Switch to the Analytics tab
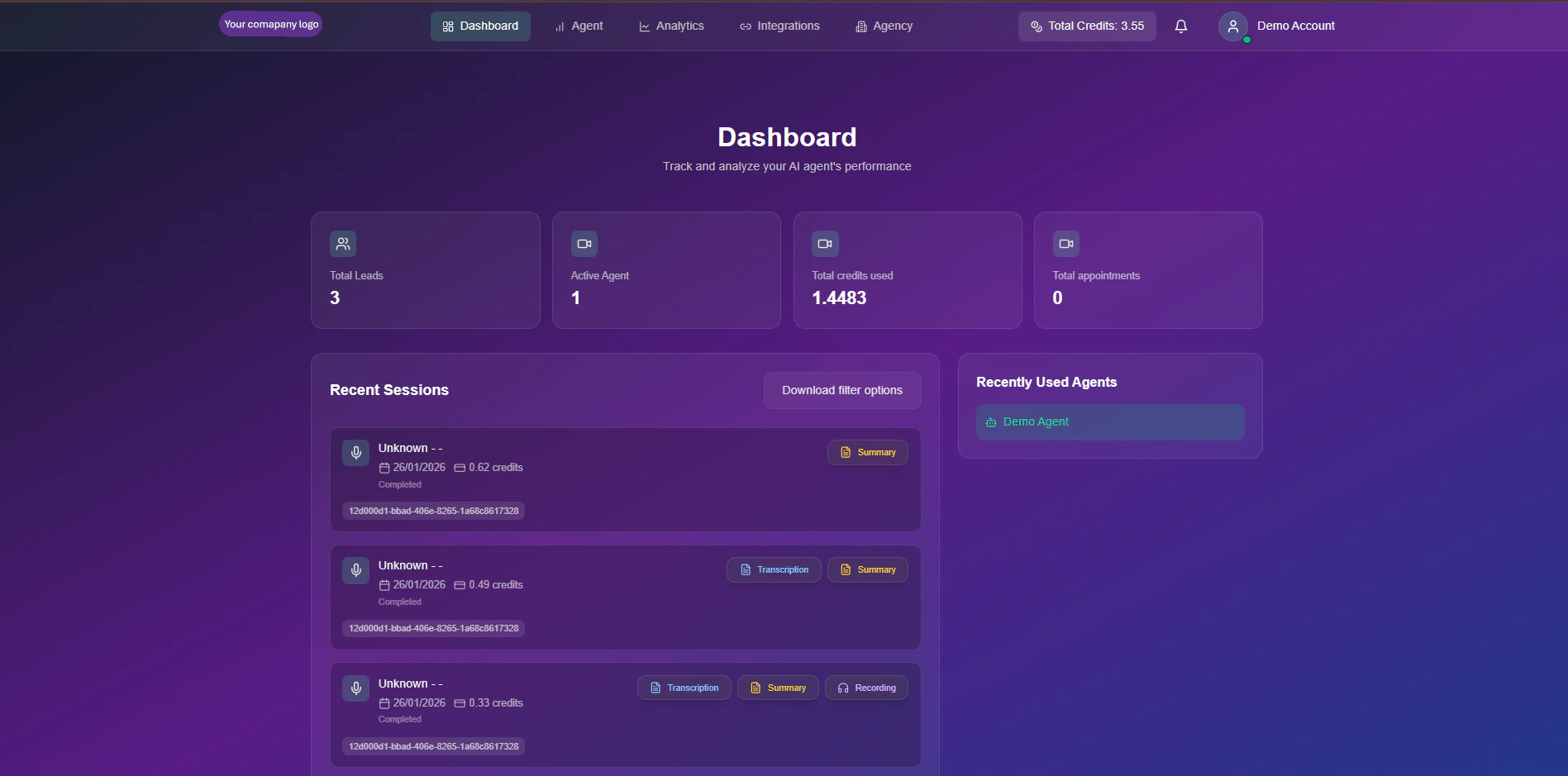Viewport: 1568px width, 776px height. 671,26
